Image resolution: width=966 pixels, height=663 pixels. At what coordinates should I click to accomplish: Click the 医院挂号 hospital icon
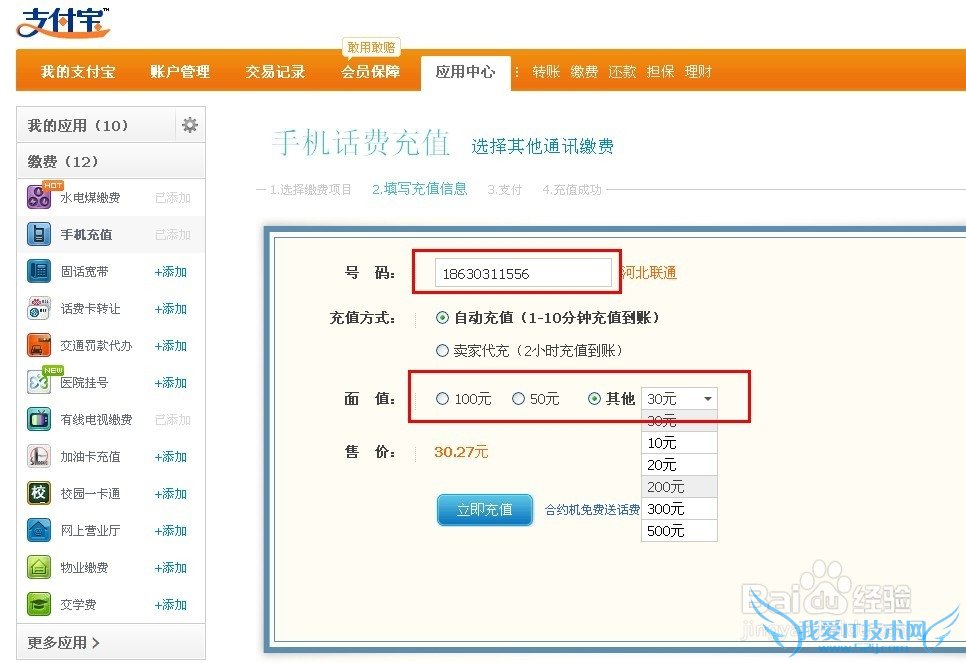[39, 382]
